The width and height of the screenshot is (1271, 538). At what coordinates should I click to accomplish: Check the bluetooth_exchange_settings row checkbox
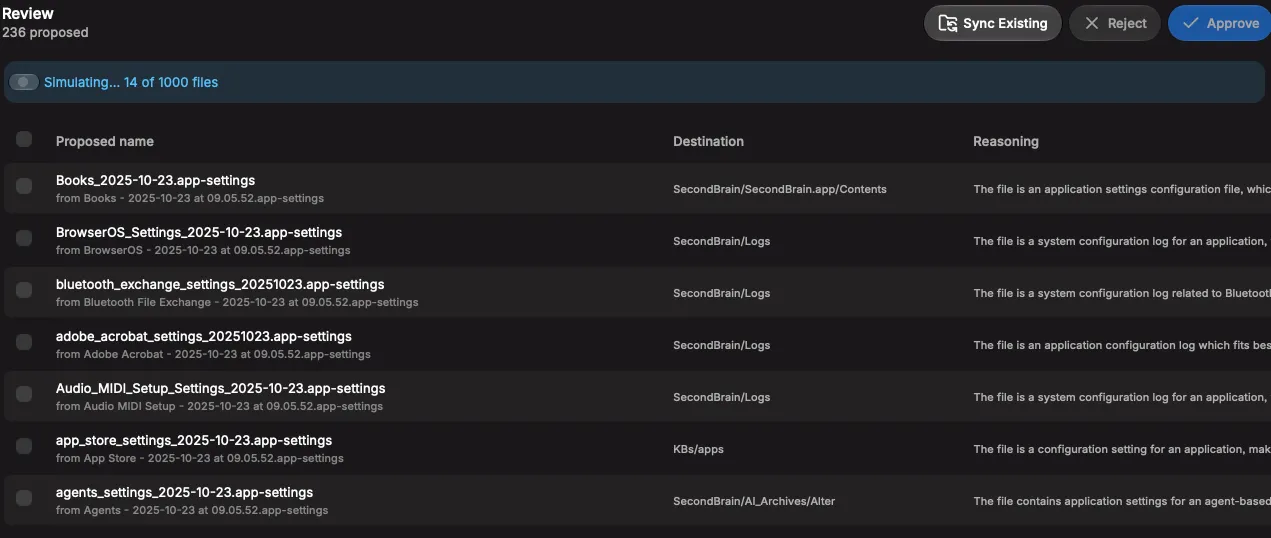click(x=24, y=290)
